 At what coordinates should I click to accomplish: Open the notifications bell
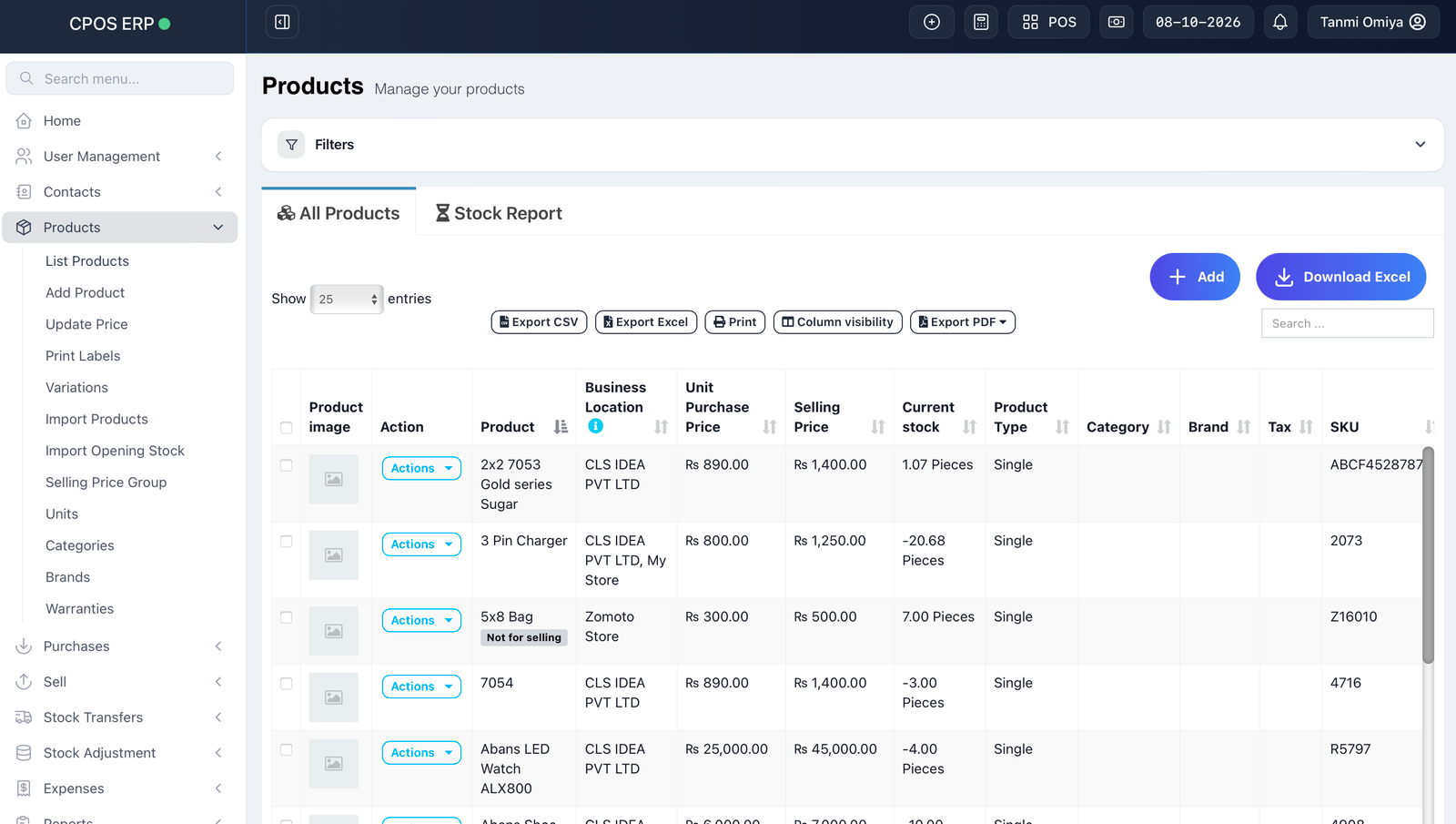(1280, 22)
